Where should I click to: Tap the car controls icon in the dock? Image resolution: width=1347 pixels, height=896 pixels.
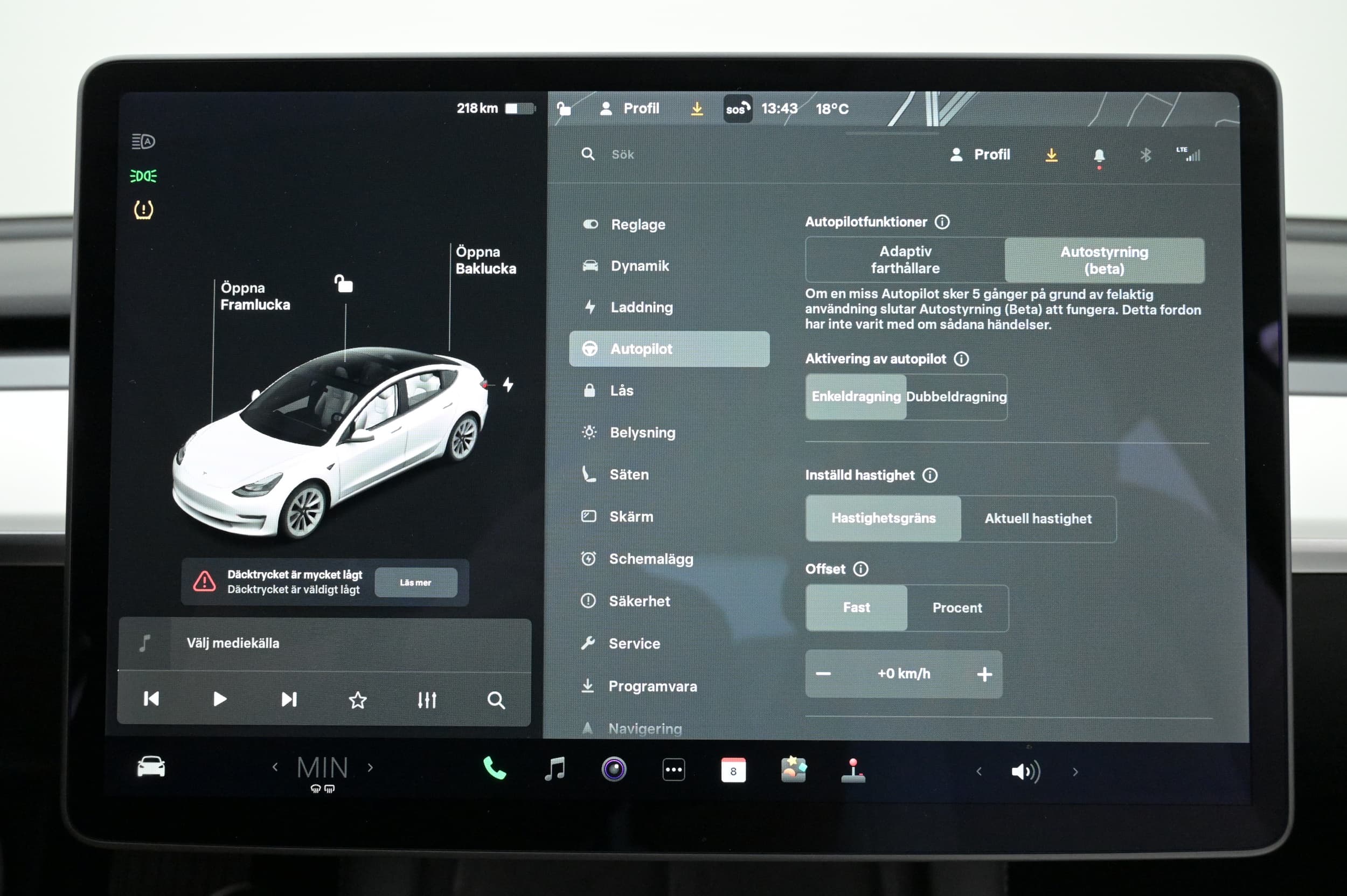(x=151, y=767)
